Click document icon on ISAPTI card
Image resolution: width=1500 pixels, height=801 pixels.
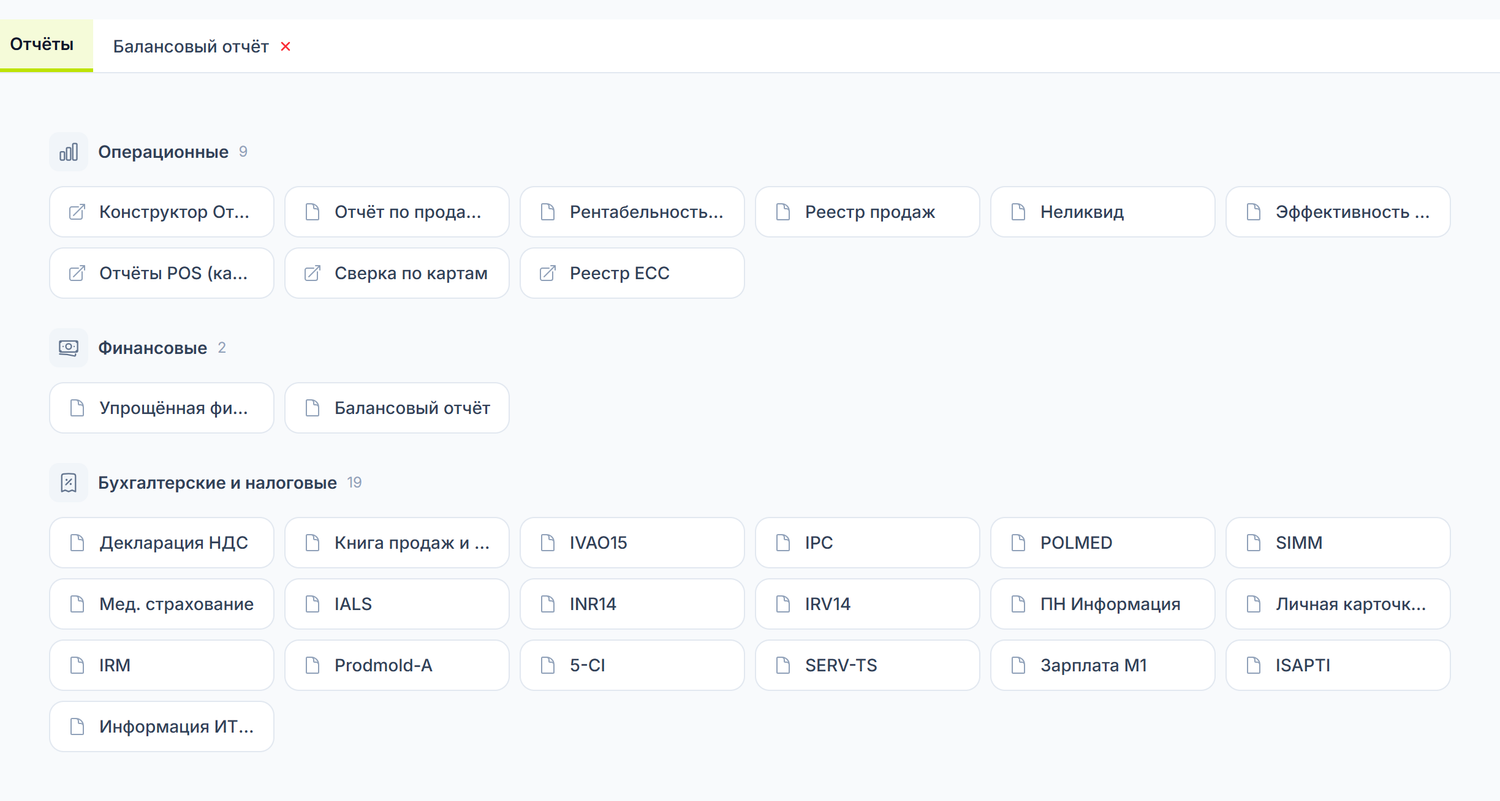coord(1253,665)
